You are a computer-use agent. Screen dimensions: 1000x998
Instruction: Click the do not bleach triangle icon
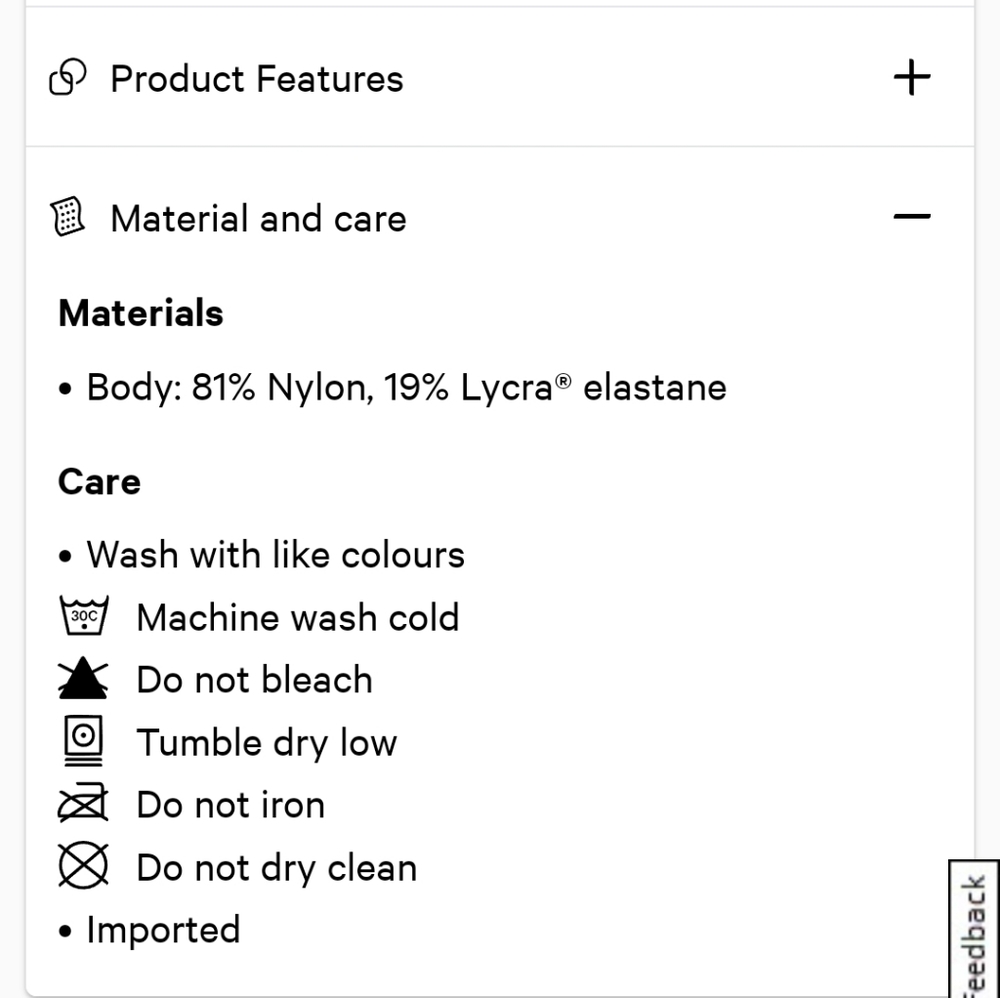tap(83, 678)
